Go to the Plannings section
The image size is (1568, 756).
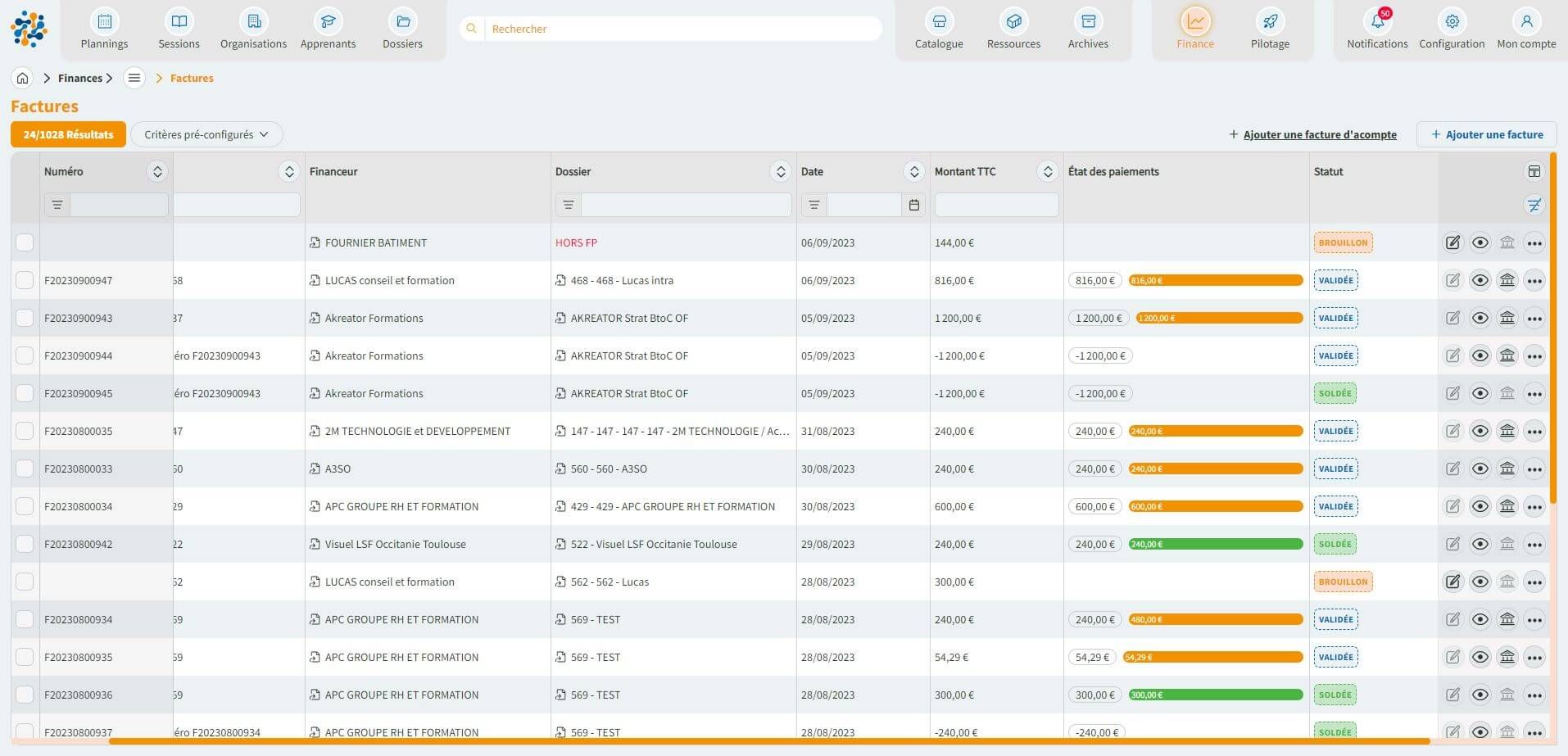(104, 30)
